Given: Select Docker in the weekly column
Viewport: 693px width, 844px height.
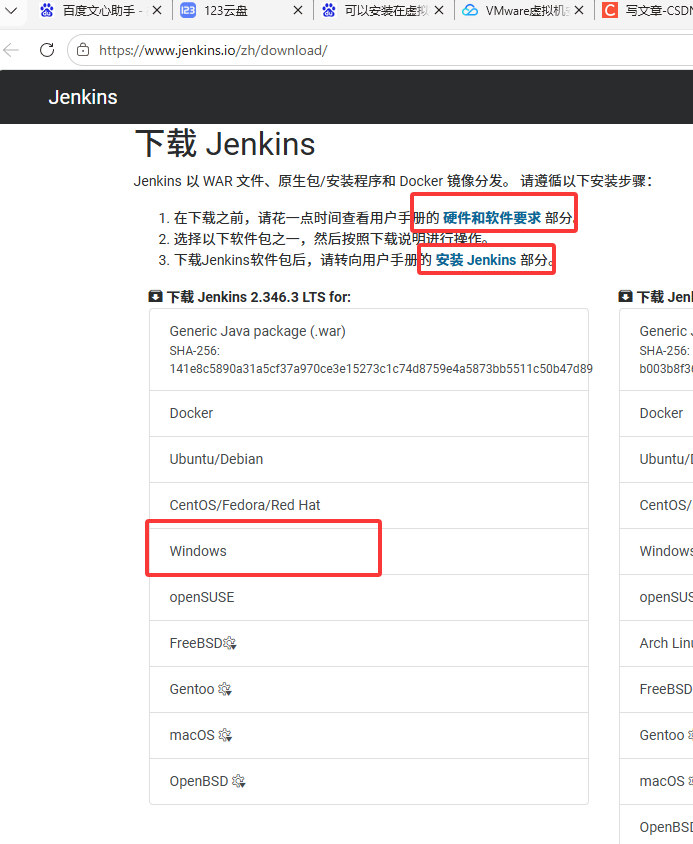Looking at the screenshot, I should 656,413.
